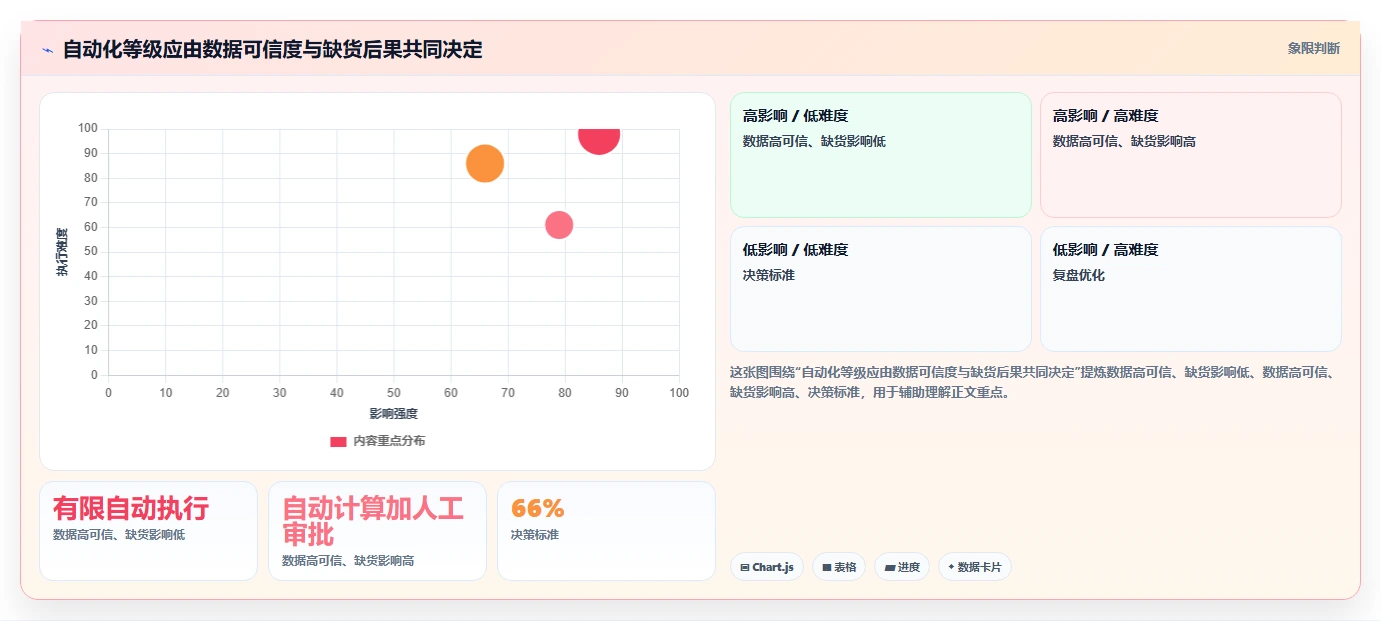
Task: Click the 66% value in the stat card
Action: click(537, 508)
